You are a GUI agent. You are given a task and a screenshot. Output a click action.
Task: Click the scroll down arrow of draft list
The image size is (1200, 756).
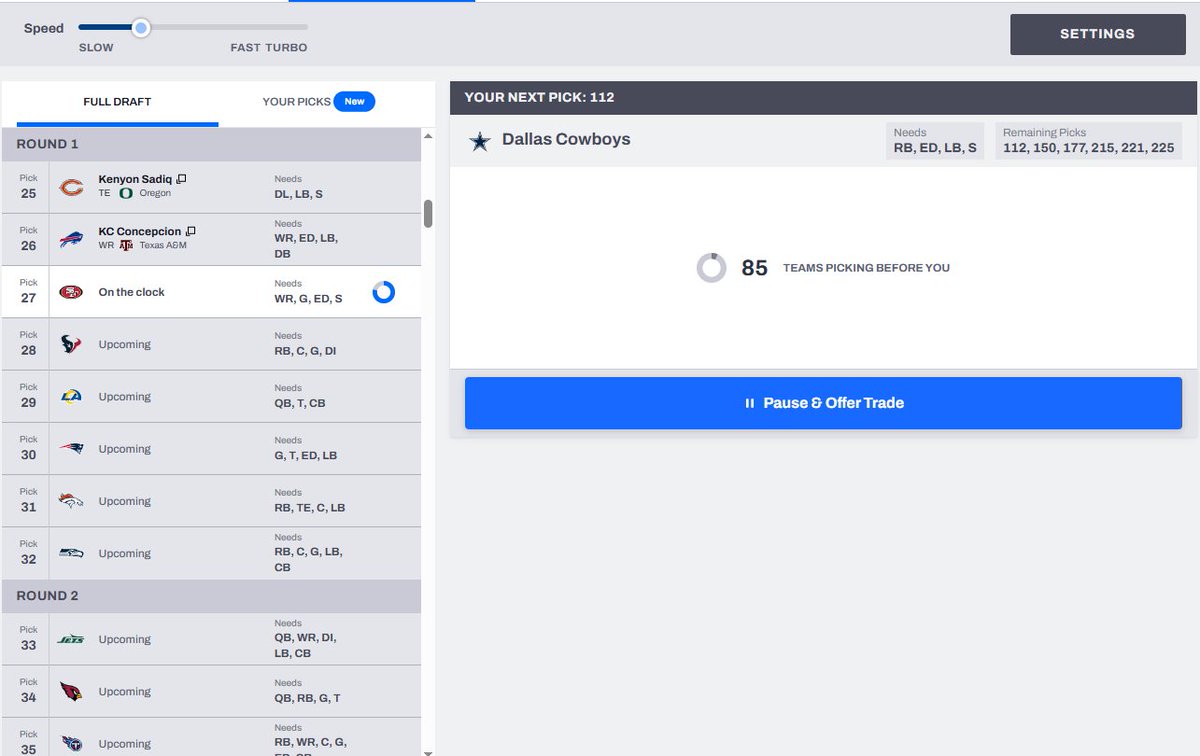pos(428,751)
